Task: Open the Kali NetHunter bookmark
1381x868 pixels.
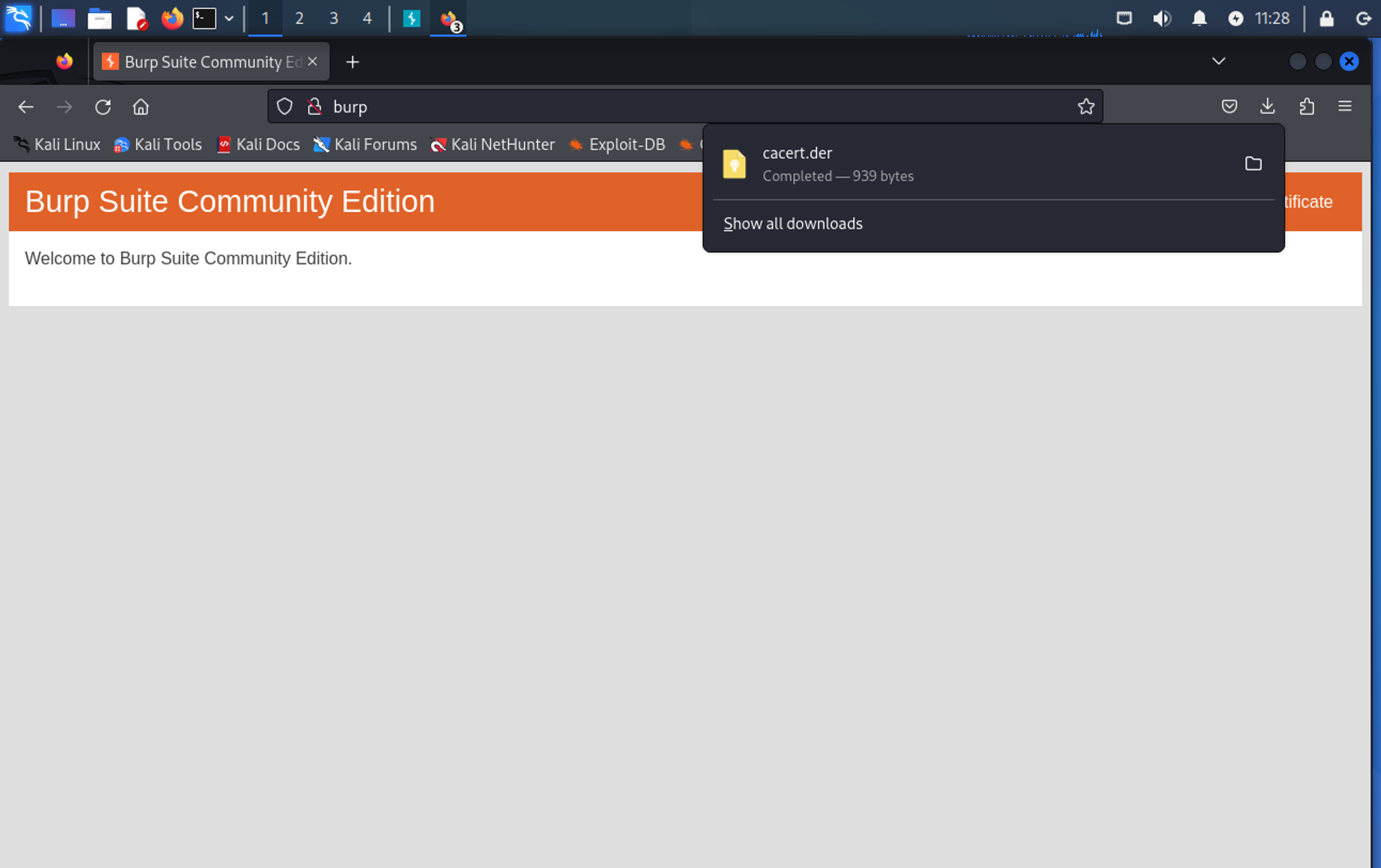Action: (492, 144)
